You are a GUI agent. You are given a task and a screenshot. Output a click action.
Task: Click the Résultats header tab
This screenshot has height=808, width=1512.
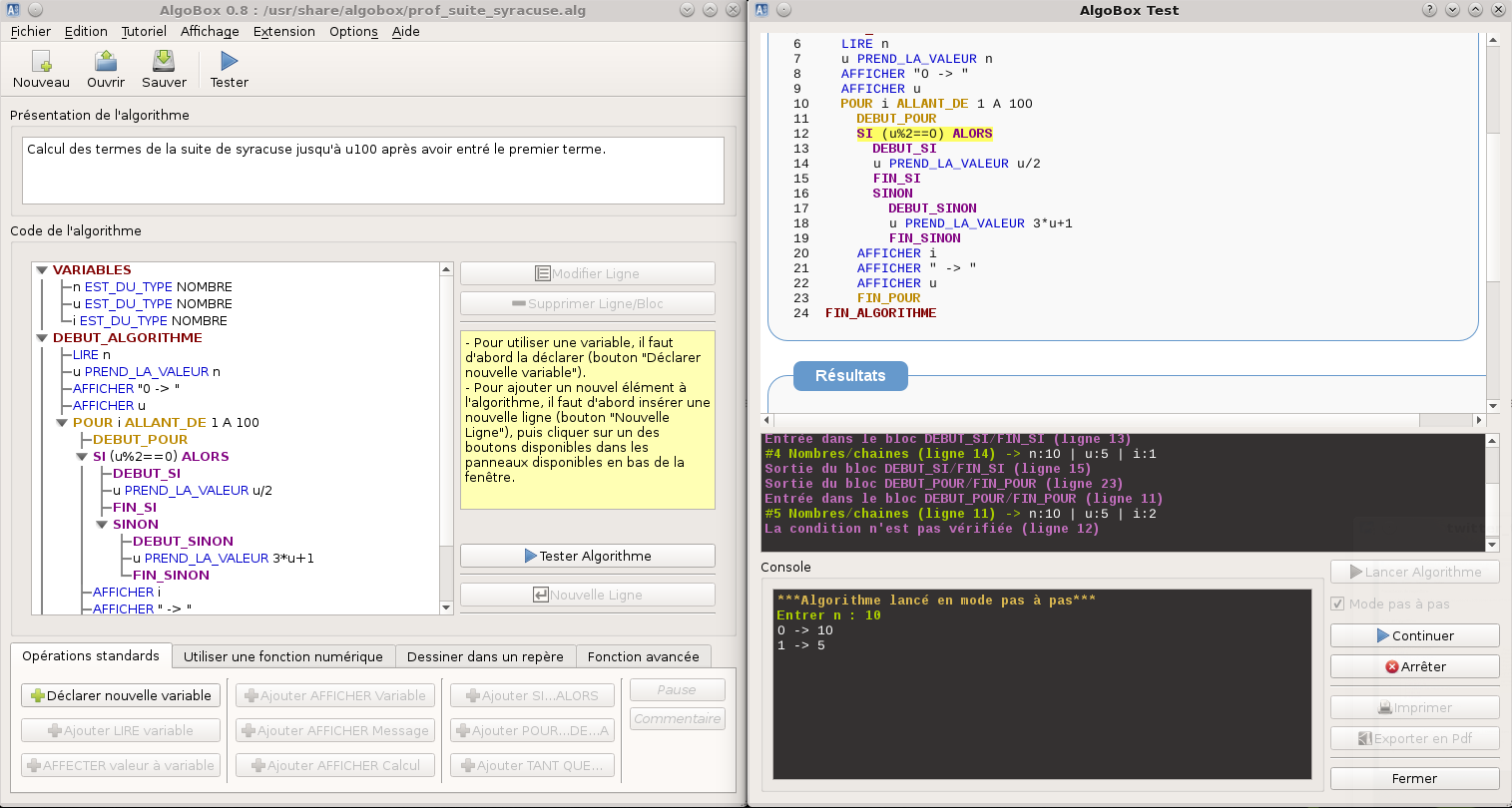point(850,375)
